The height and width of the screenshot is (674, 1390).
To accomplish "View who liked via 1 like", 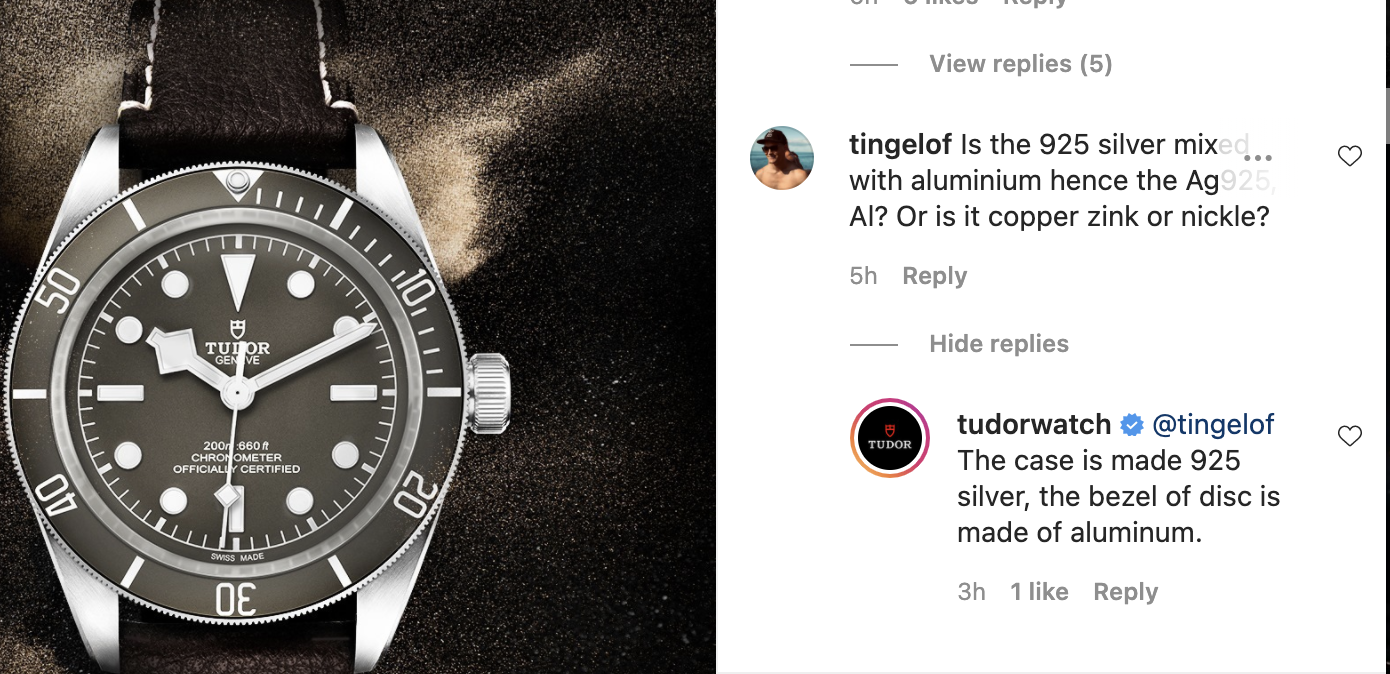I will click(1039, 592).
